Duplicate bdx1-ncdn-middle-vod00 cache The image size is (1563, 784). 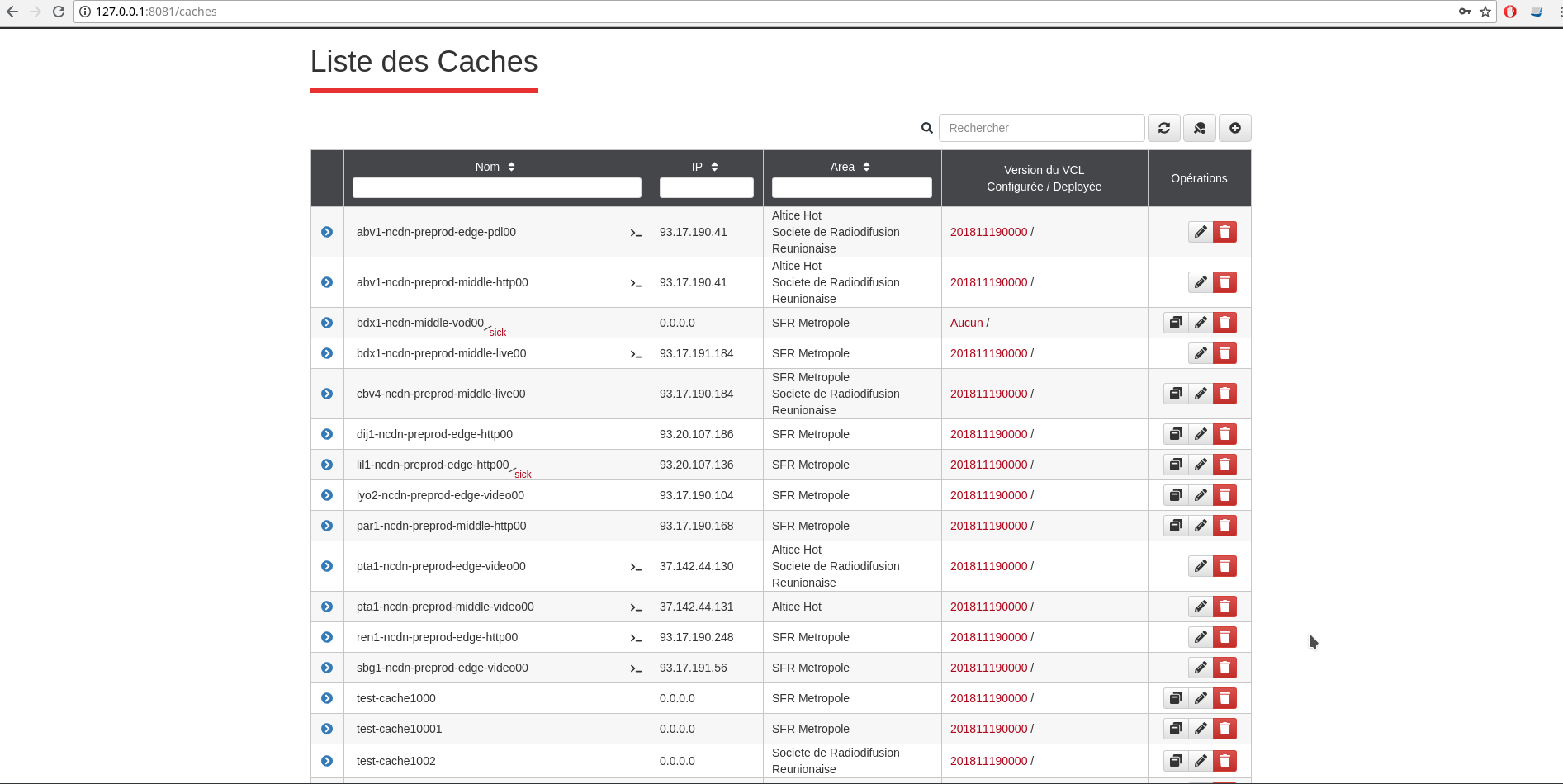pos(1176,323)
